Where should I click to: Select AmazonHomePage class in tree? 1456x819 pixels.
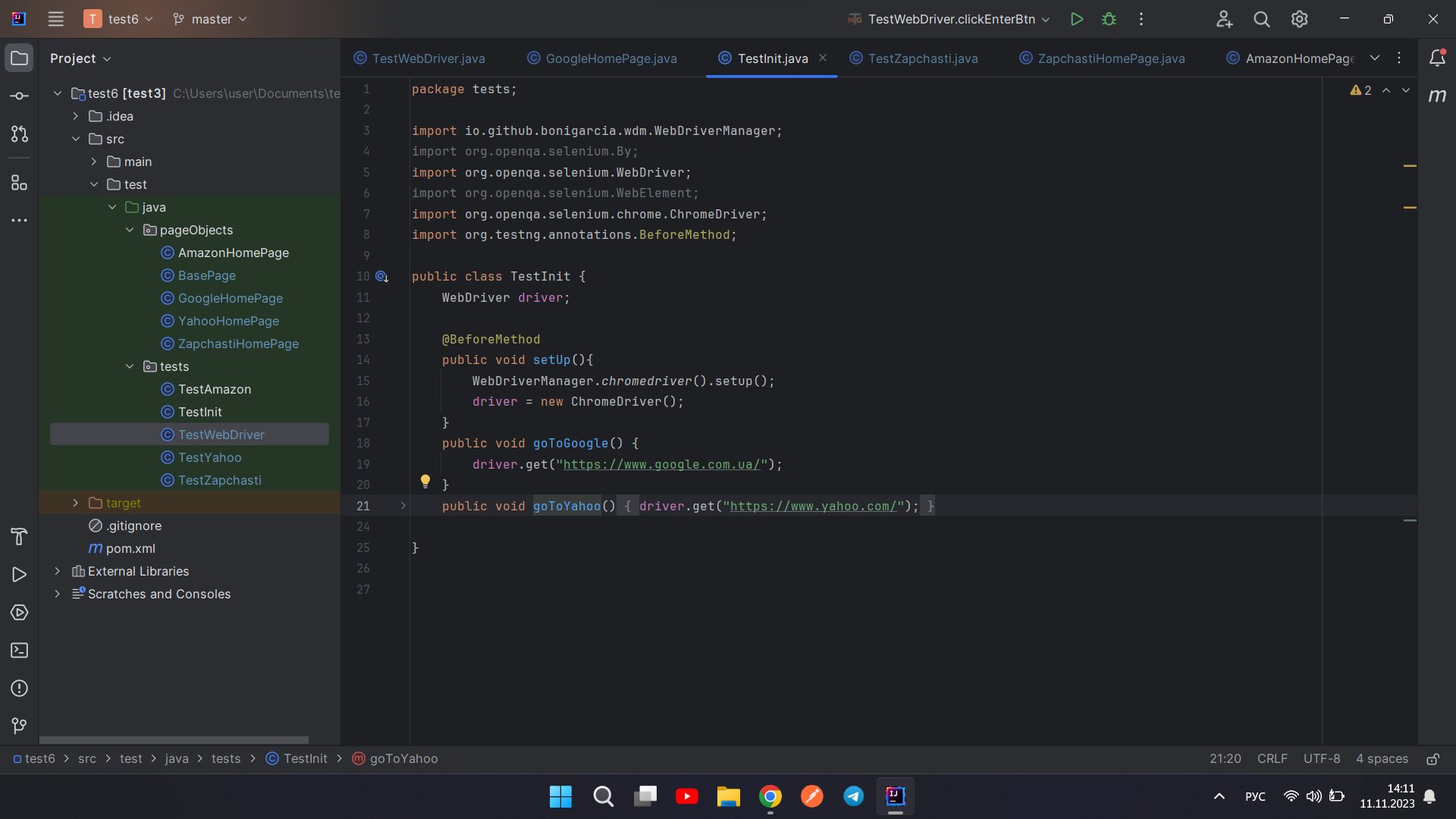click(x=233, y=253)
